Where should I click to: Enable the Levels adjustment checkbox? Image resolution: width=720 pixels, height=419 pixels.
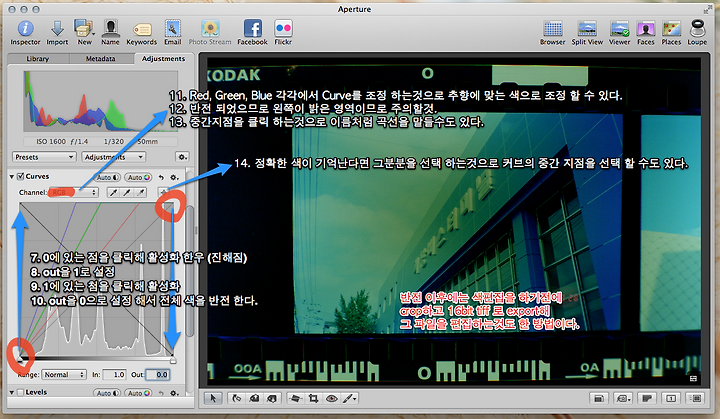click(20, 392)
